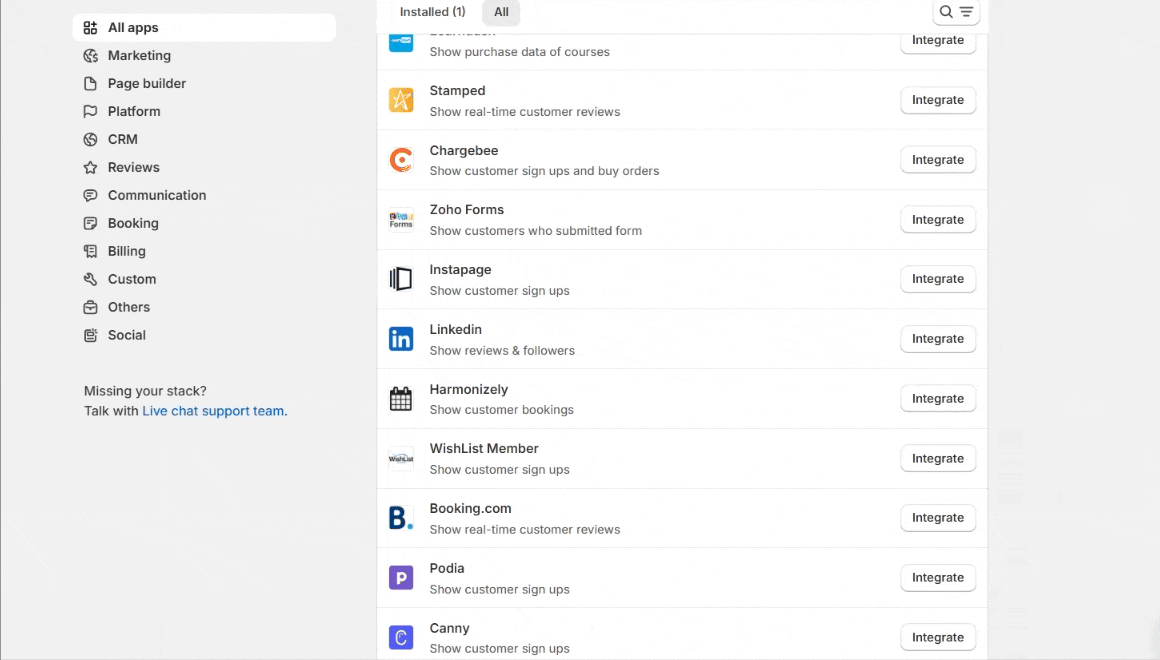Click the filter lines icon

click(966, 12)
